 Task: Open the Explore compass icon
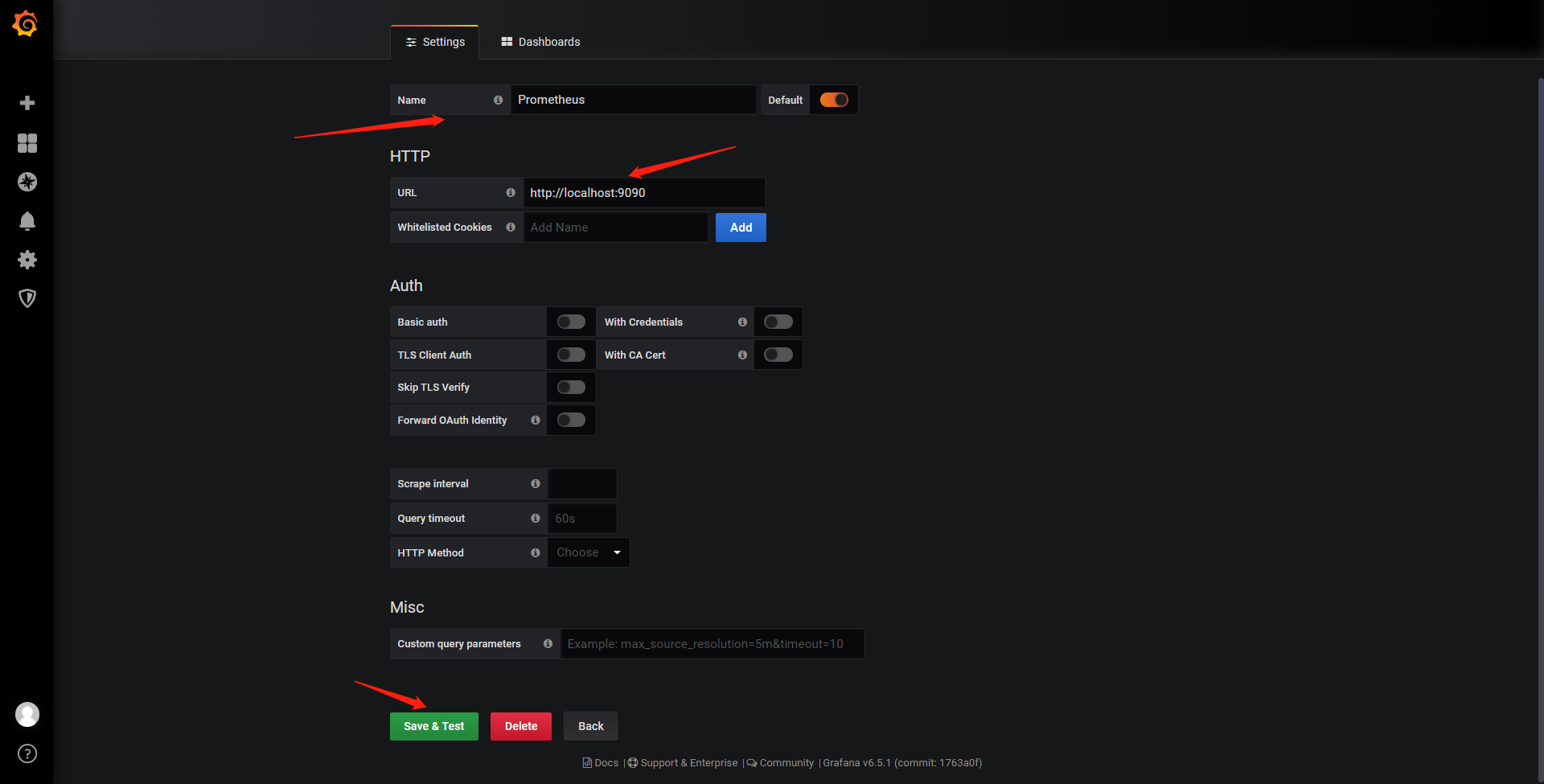[27, 182]
